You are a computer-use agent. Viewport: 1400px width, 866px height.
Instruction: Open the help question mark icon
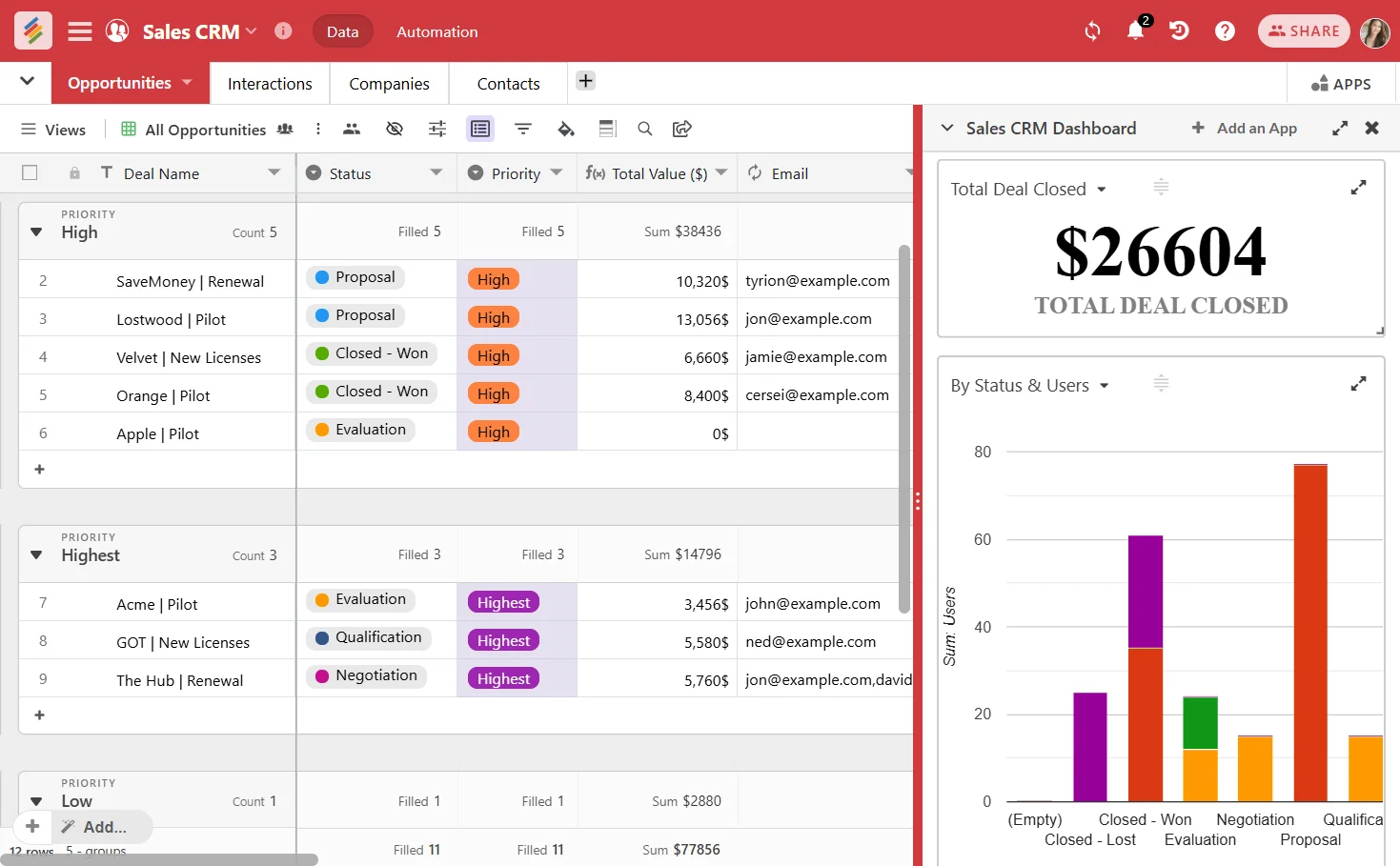pos(1225,31)
